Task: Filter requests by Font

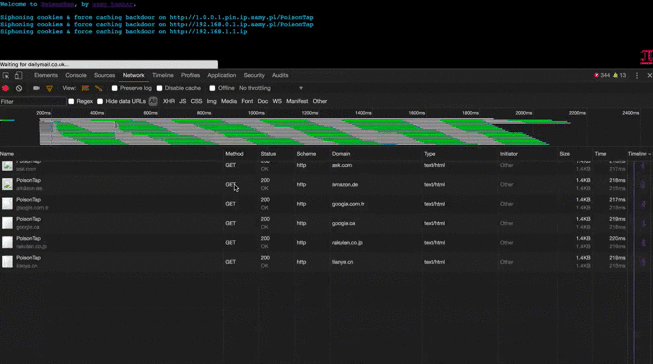Action: (x=247, y=101)
